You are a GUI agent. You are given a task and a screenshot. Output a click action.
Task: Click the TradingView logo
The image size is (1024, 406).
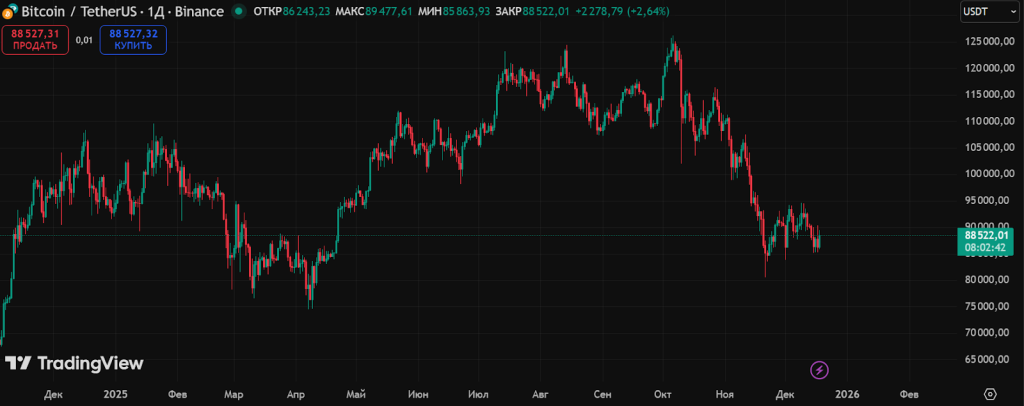[74, 364]
